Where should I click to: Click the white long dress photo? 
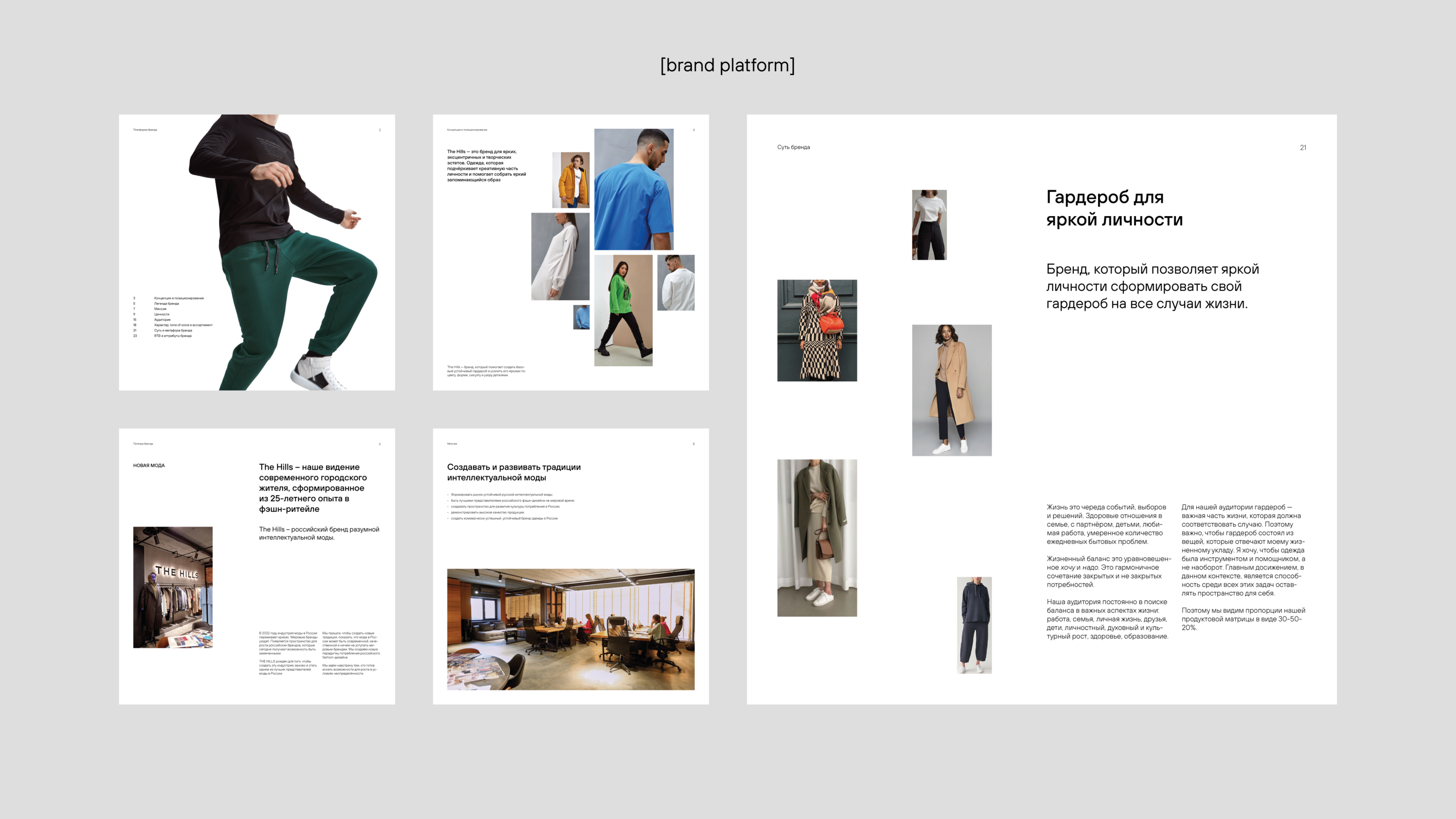click(x=560, y=256)
